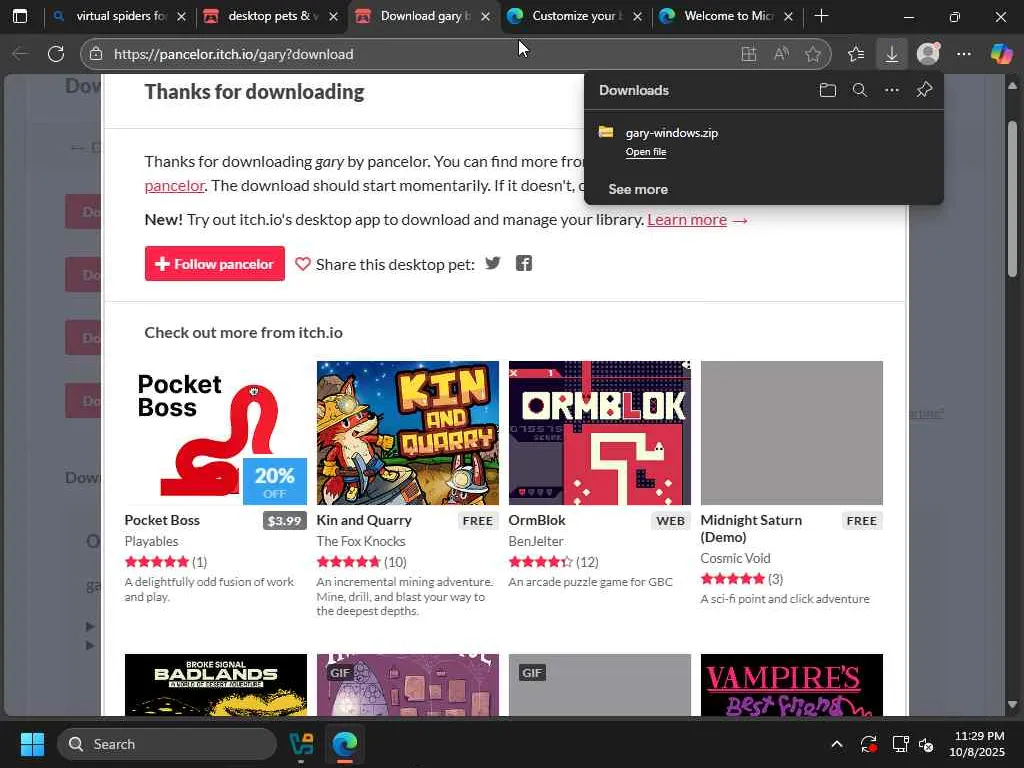This screenshot has height=768, width=1024.
Task: Click the muted volume tray icon
Action: pyautogui.click(x=927, y=744)
